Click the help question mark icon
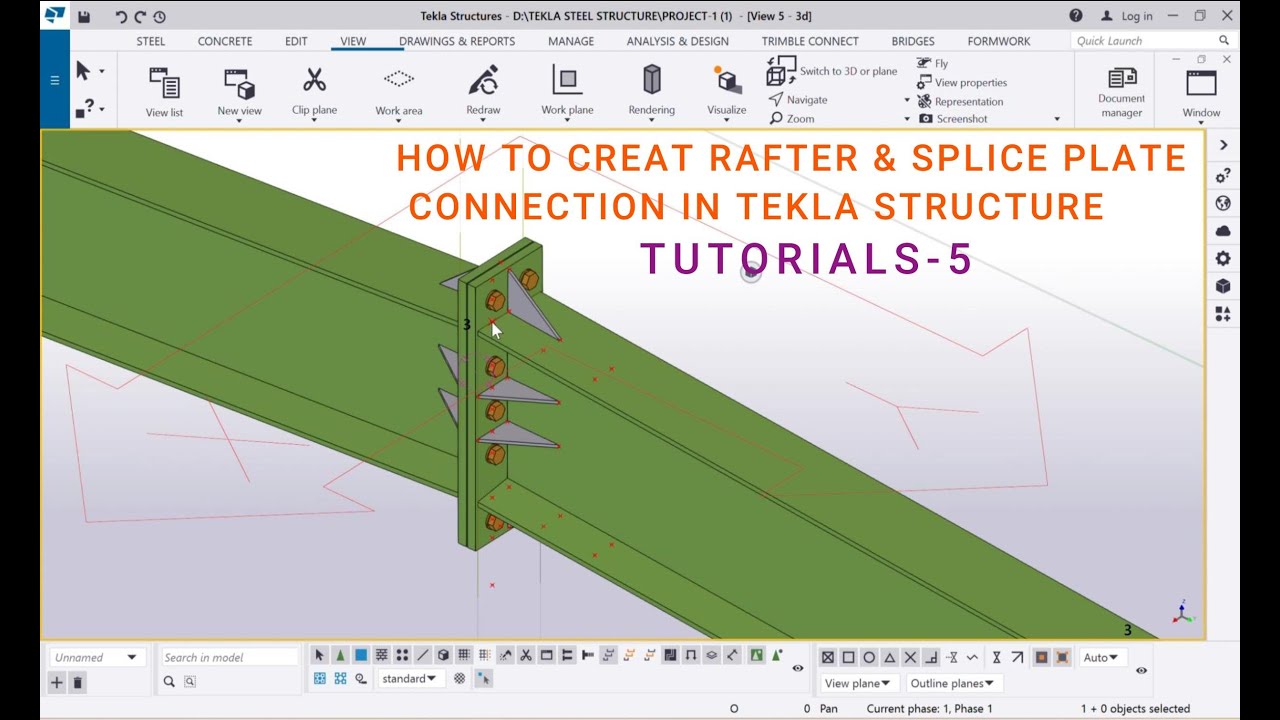Screen dimensions: 1280x720 1075,15
